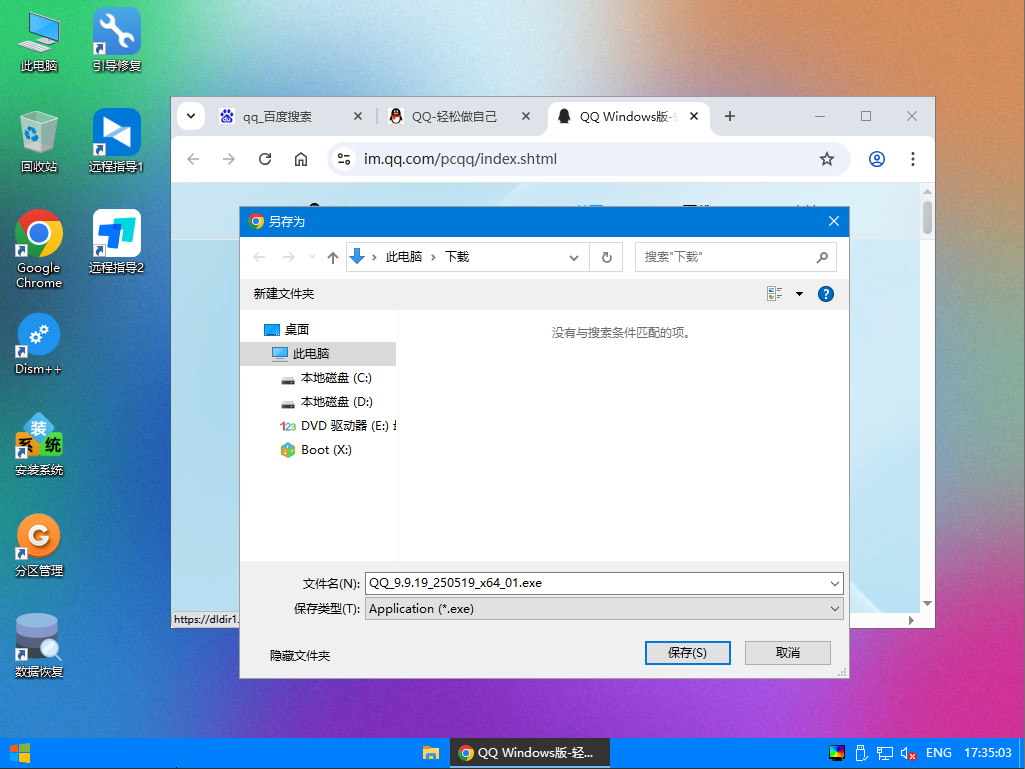Open 安装系统 desktop shortcut
Image resolution: width=1025 pixels, height=769 pixels.
coord(39,445)
